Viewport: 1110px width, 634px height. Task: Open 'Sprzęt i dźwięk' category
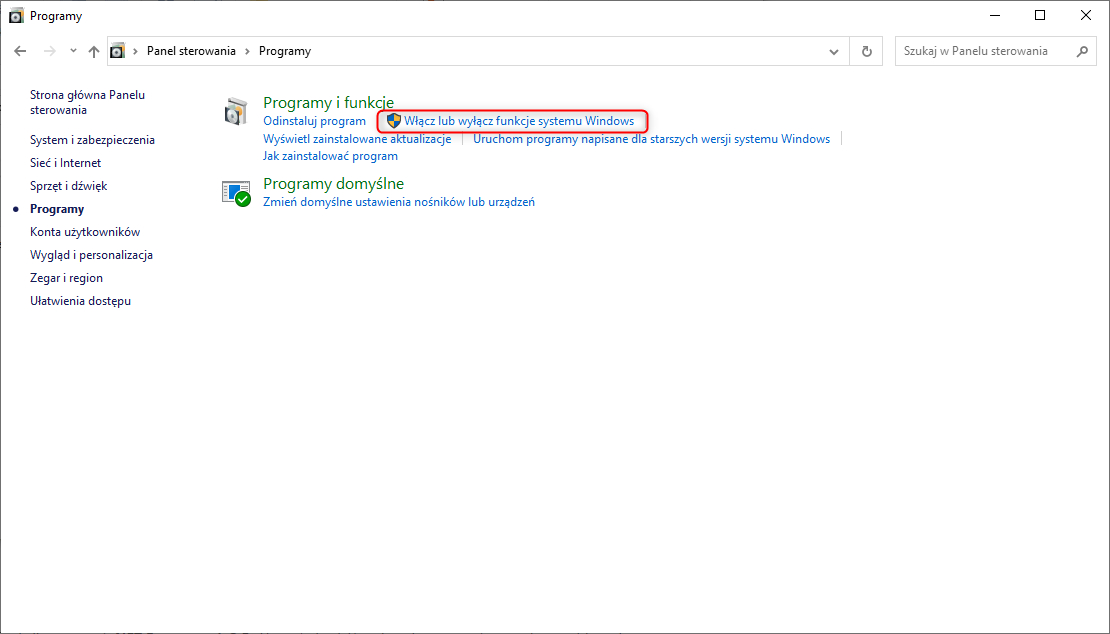click(69, 186)
